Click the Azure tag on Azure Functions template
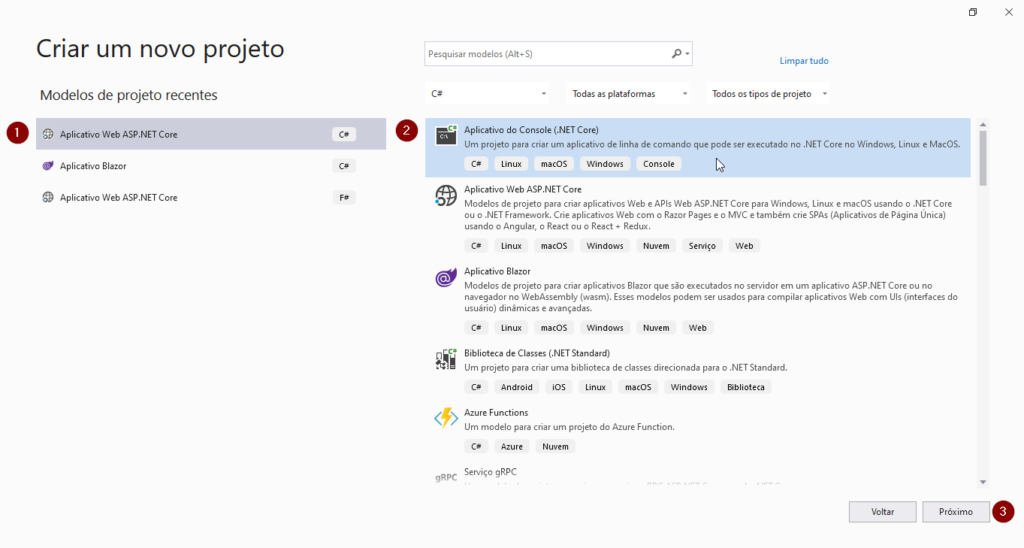Image resolution: width=1024 pixels, height=548 pixels. pos(511,447)
